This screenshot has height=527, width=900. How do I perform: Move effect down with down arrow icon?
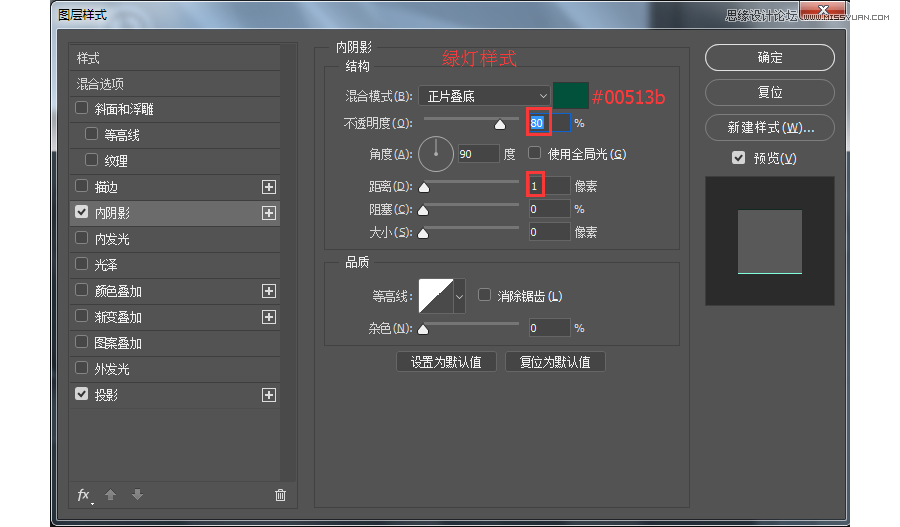pyautogui.click(x=137, y=494)
